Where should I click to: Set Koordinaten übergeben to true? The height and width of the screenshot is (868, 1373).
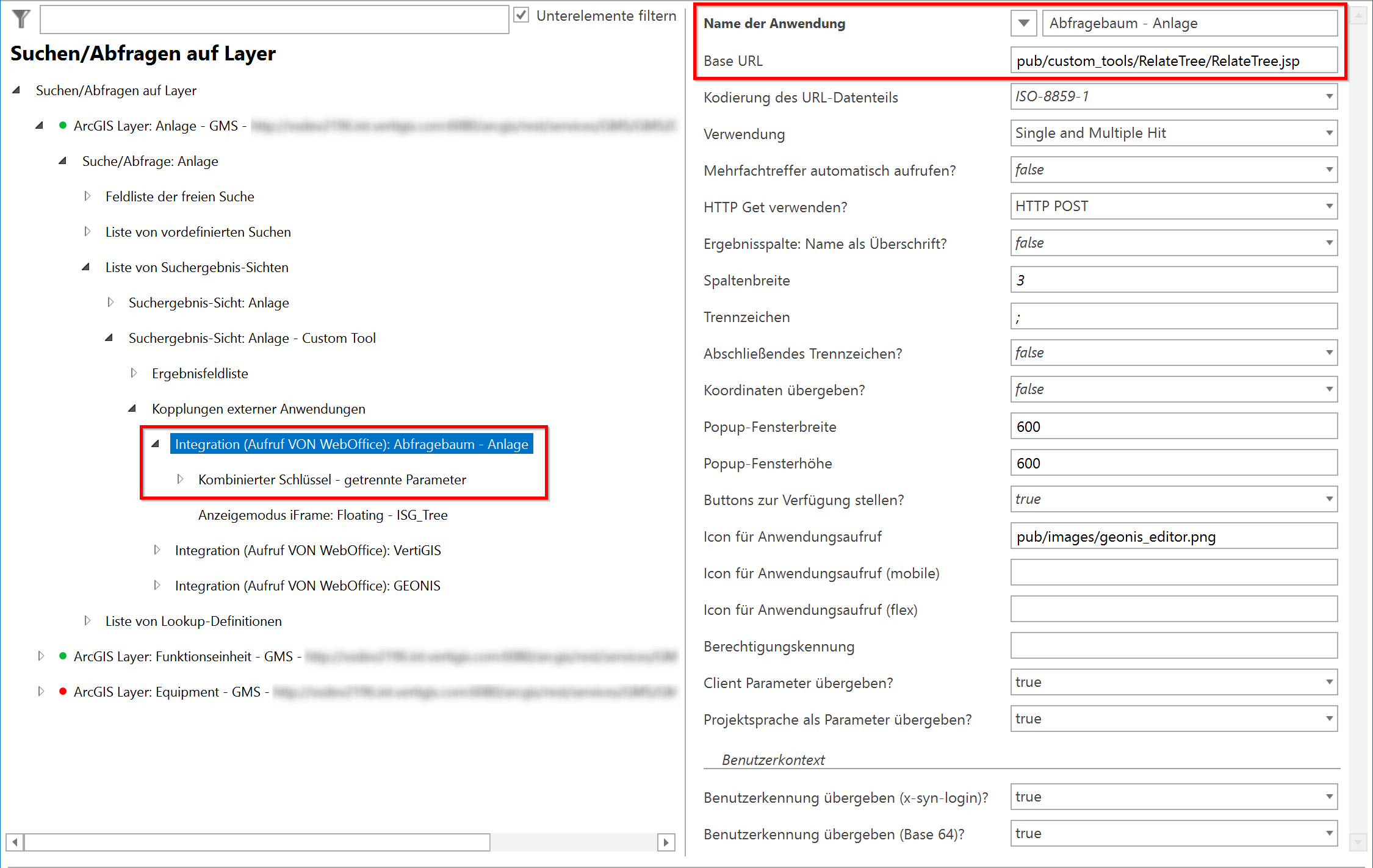1329,389
